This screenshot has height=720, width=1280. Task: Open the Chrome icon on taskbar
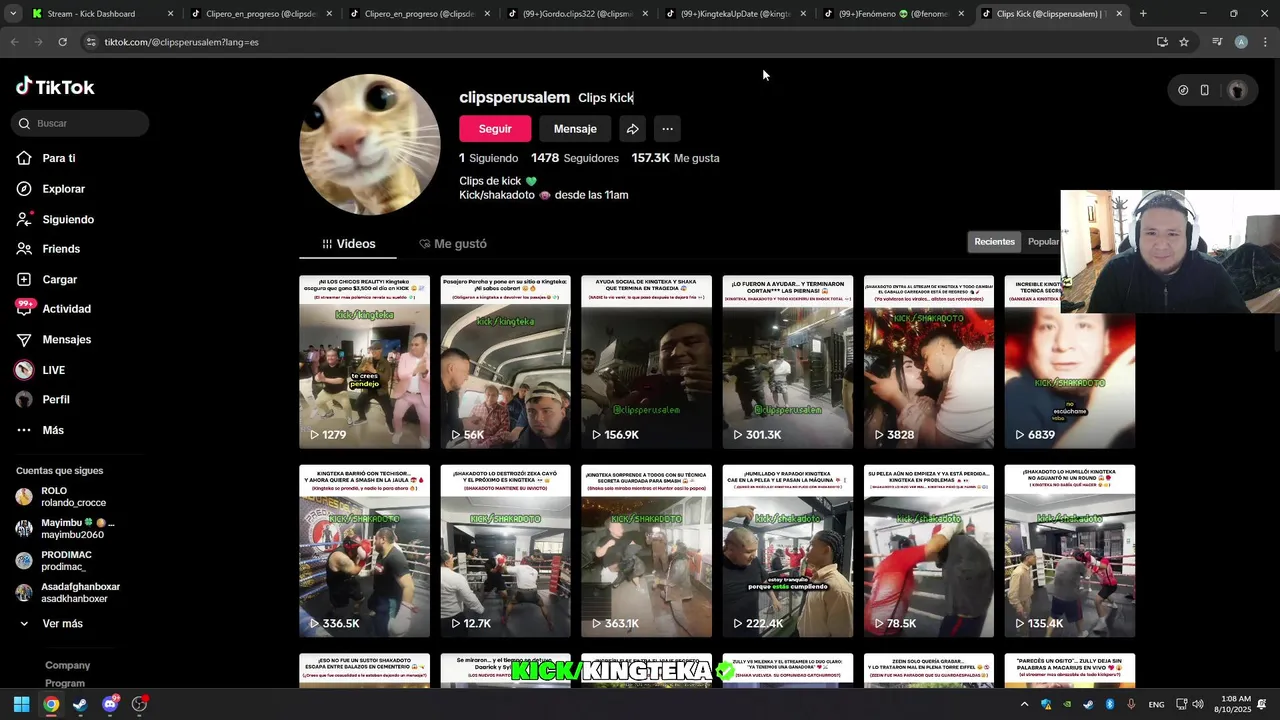(x=51, y=704)
